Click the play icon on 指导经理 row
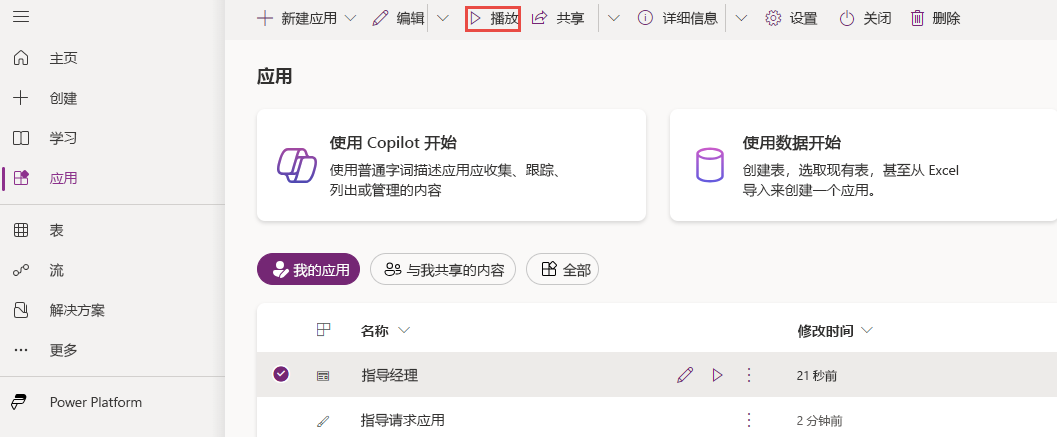The image size is (1057, 437). point(717,375)
